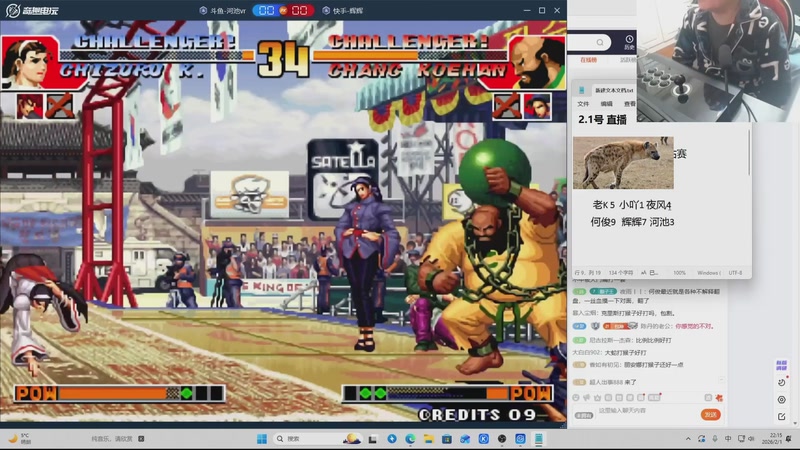Click the 中 input method indicator
This screenshot has width=800, height=450.
click(x=728, y=439)
